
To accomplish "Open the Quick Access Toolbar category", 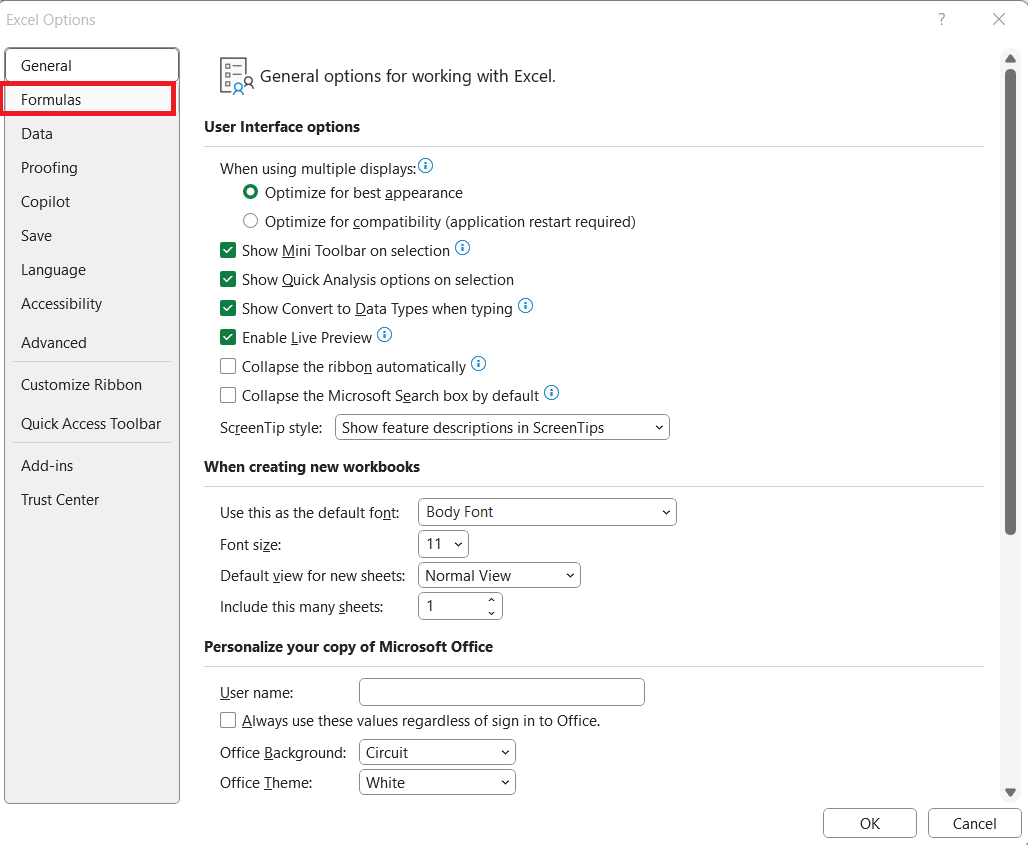I will pos(92,424).
